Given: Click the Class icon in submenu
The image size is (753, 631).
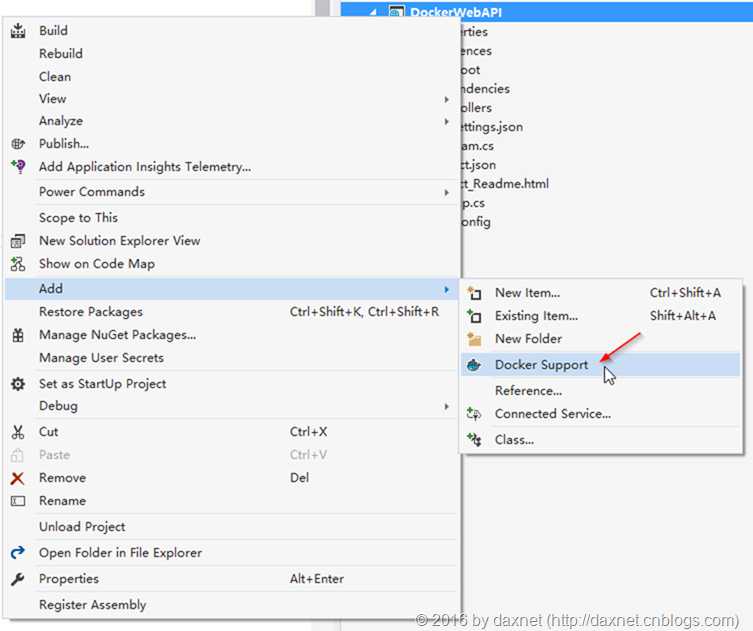Looking at the screenshot, I should click(474, 439).
